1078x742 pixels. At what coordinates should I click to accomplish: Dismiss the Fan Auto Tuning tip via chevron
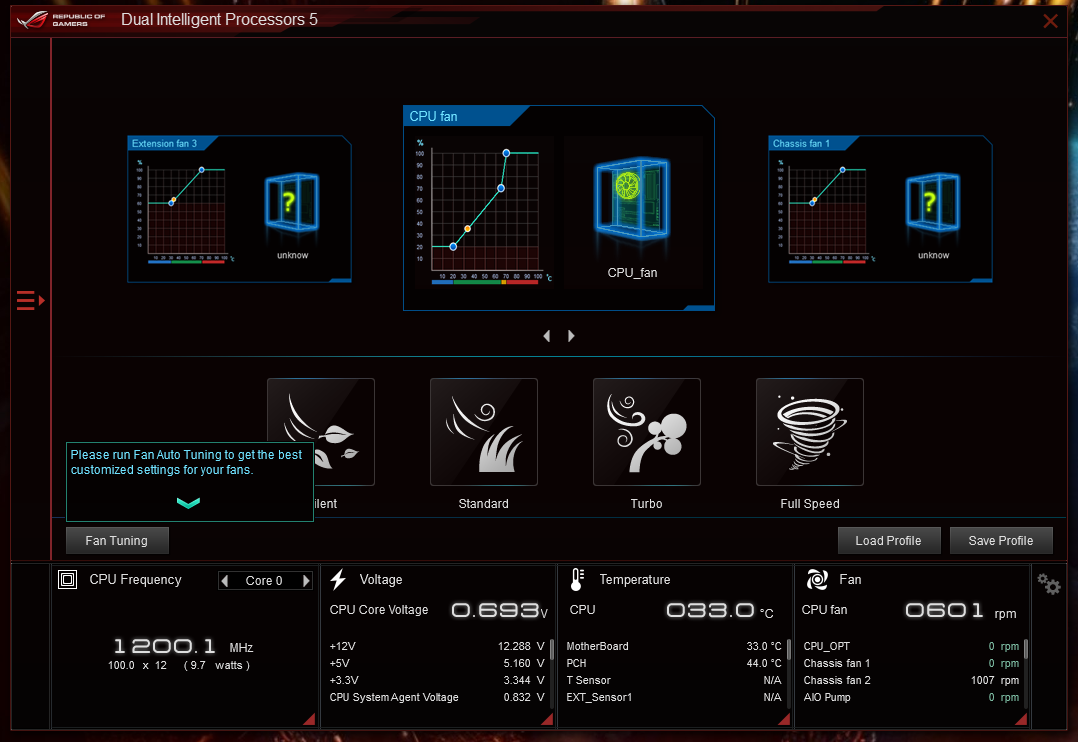[188, 503]
